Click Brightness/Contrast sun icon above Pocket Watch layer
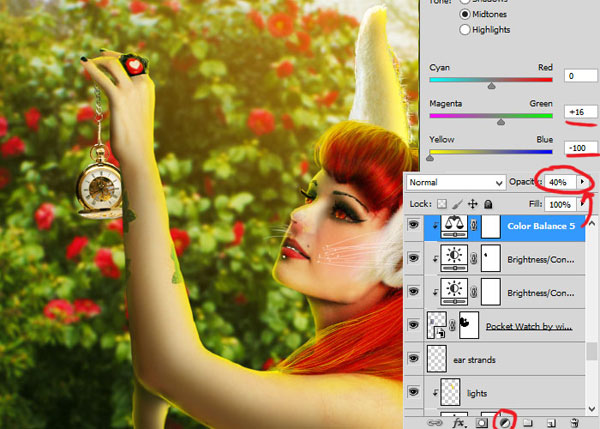The image size is (600, 429). tap(454, 292)
